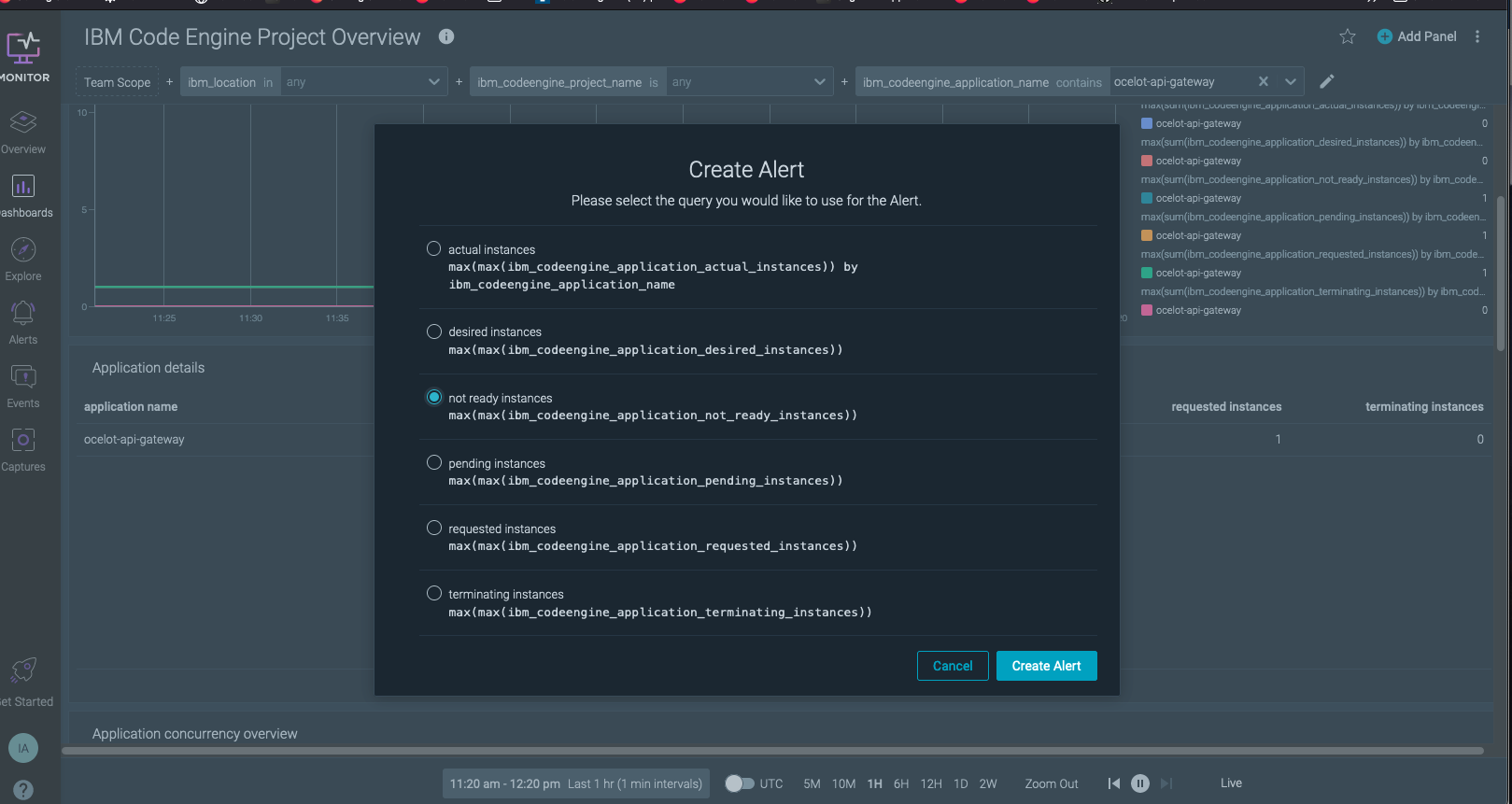Edit scope with the pencil icon

pos(1327,81)
